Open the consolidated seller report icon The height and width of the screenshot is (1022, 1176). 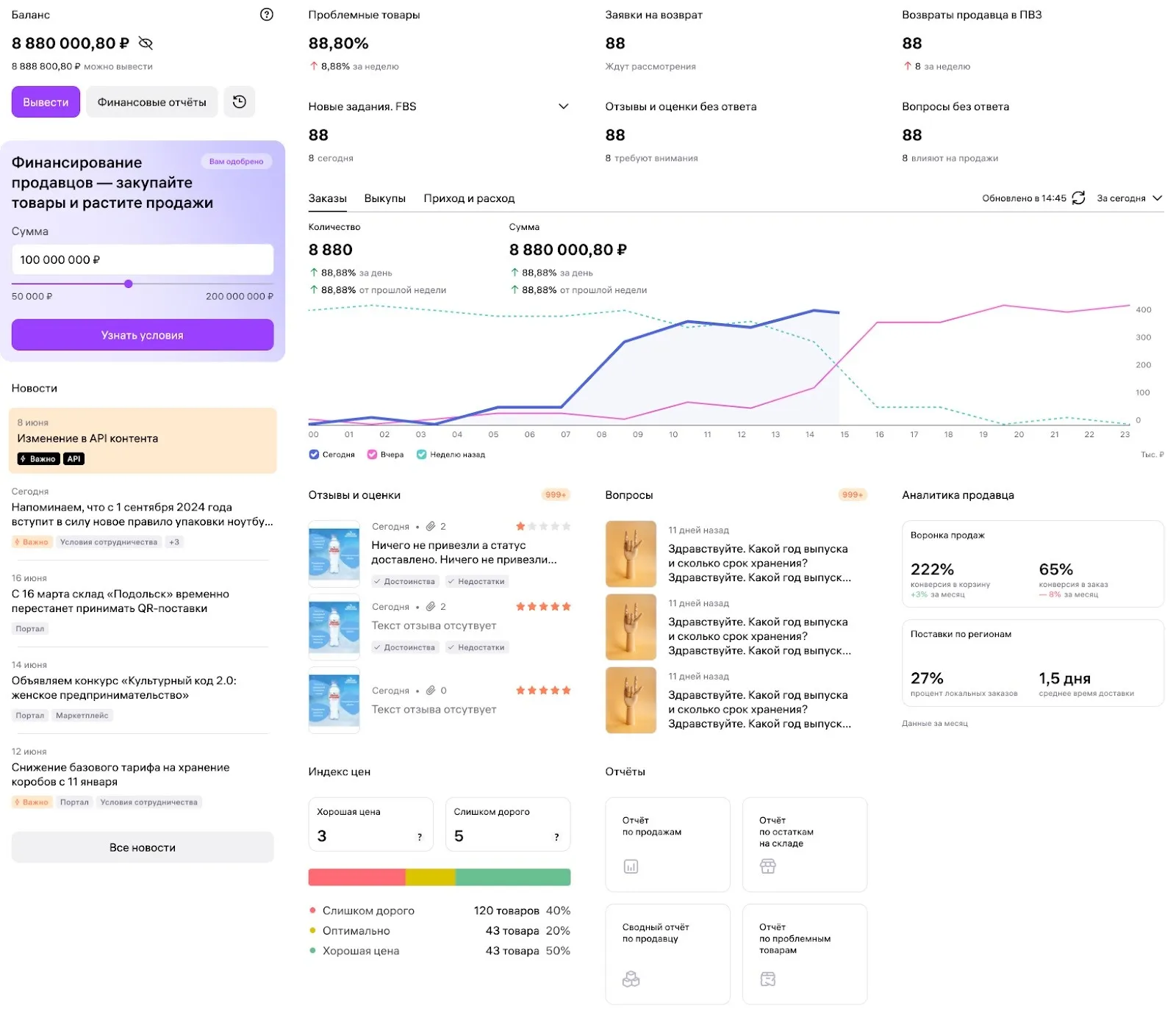click(631, 979)
